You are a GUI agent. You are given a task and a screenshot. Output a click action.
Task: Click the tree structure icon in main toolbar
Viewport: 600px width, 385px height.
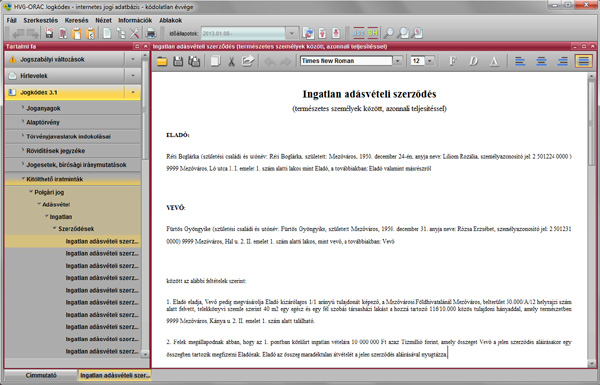pyautogui.click(x=121, y=33)
